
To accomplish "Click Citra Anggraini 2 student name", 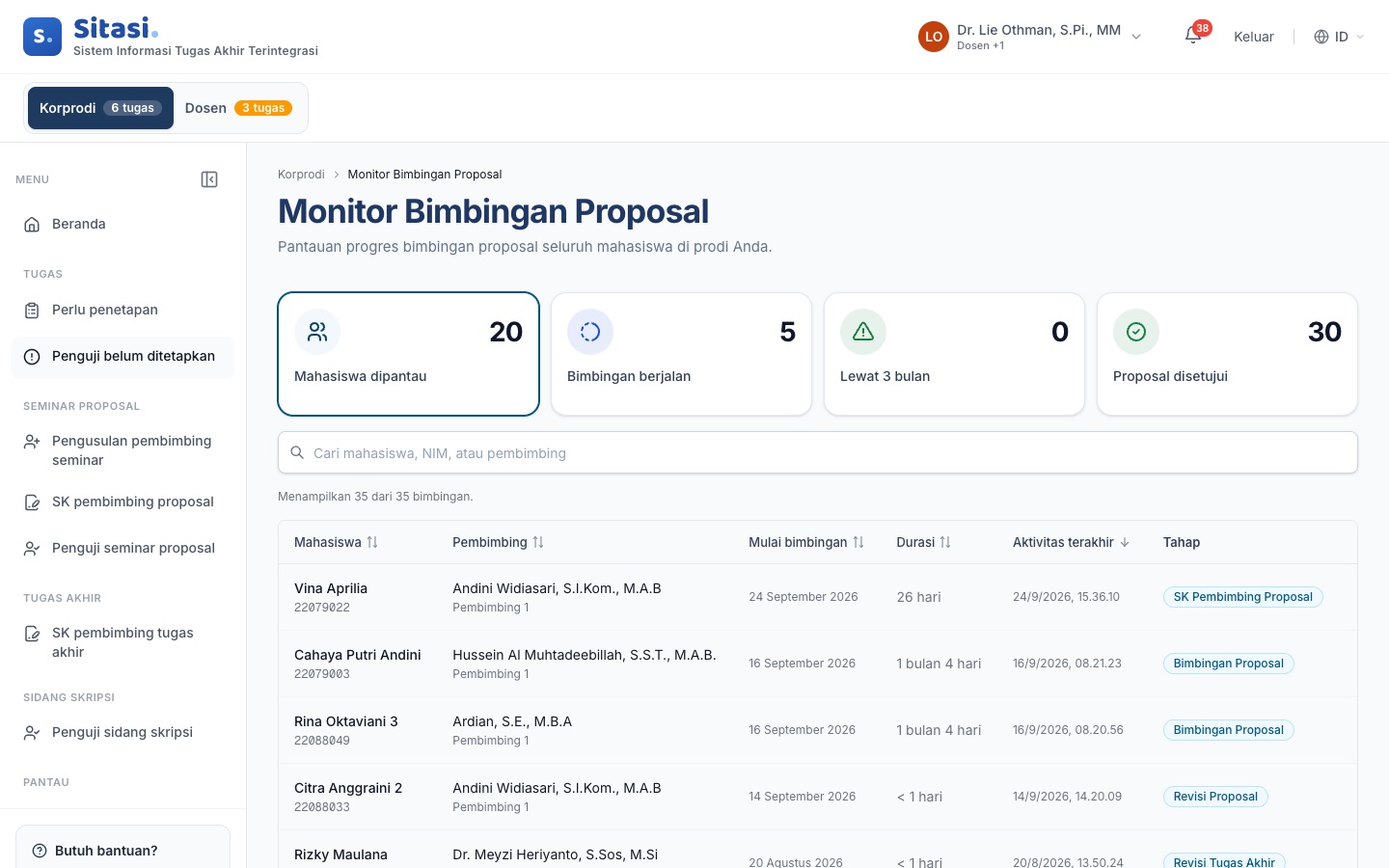I will click(348, 788).
